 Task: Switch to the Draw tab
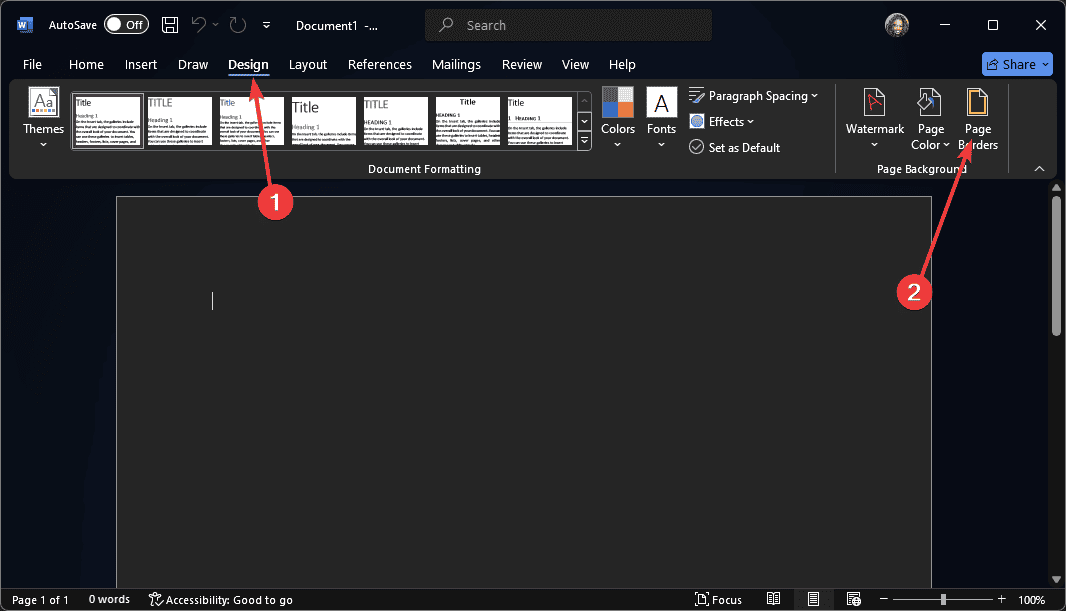tap(193, 65)
